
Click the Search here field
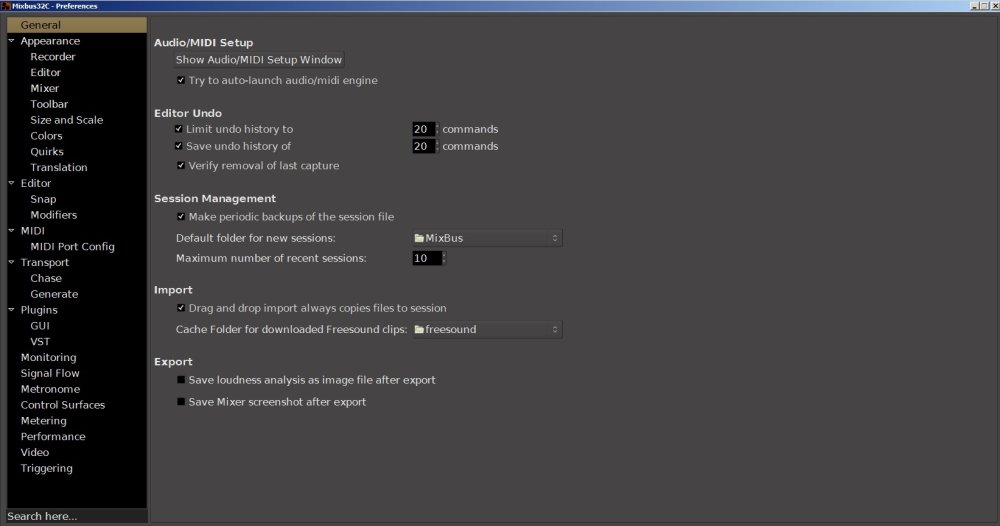coord(77,516)
